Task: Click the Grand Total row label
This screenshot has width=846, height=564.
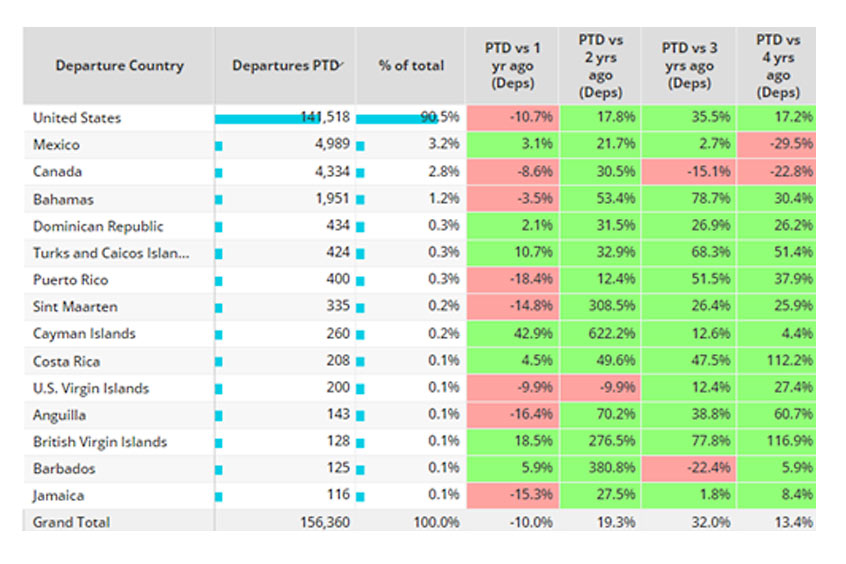Action: point(72,522)
